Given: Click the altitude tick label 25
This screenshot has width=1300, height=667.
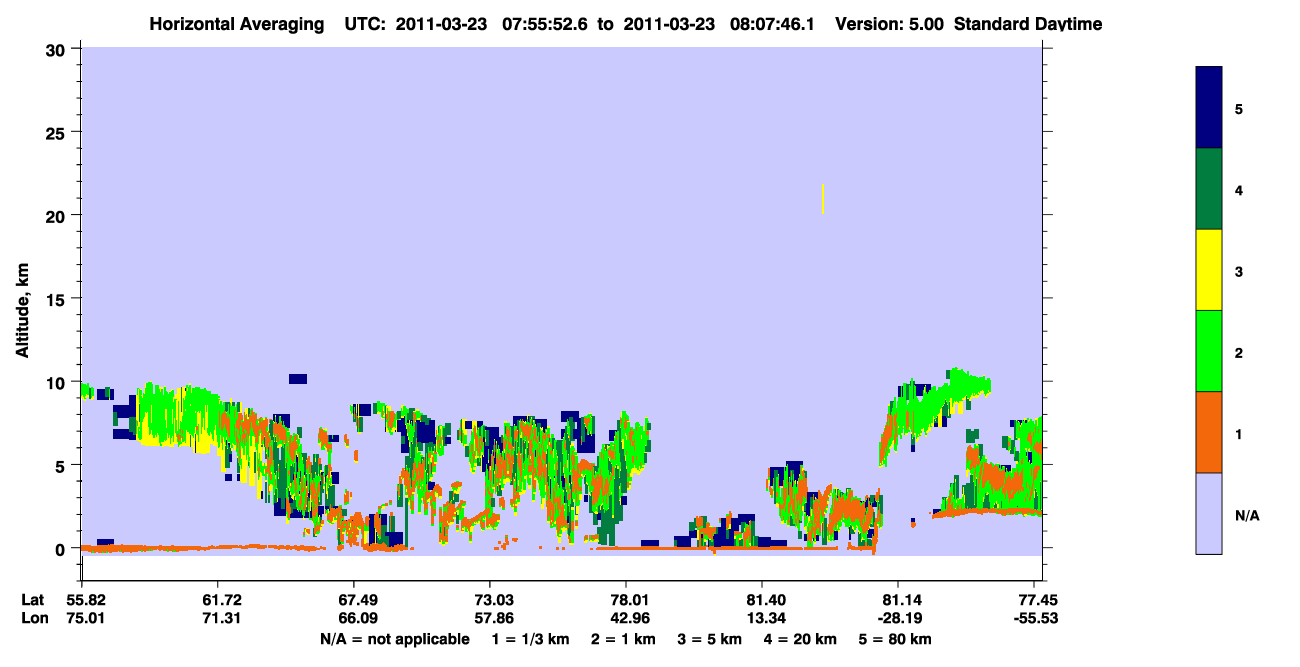Looking at the screenshot, I should [x=57, y=132].
